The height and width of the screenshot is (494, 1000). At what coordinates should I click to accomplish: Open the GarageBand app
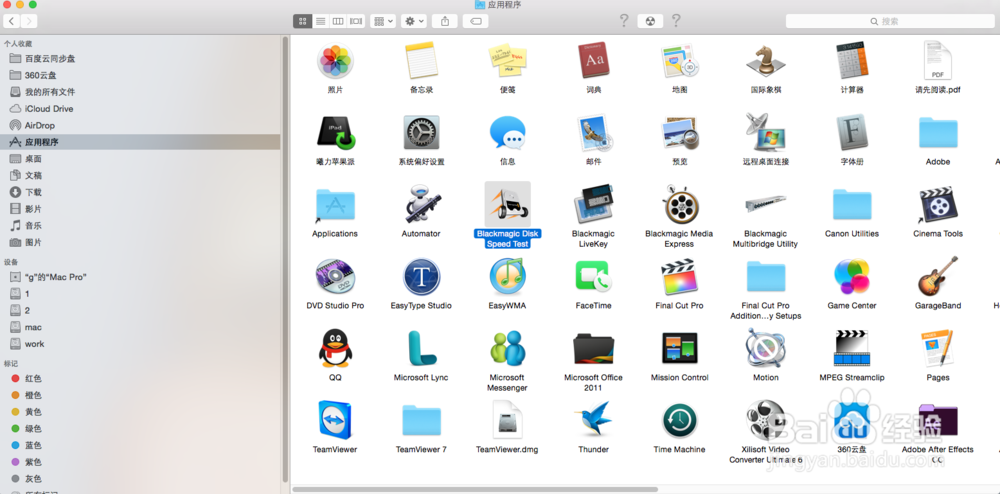pos(938,277)
